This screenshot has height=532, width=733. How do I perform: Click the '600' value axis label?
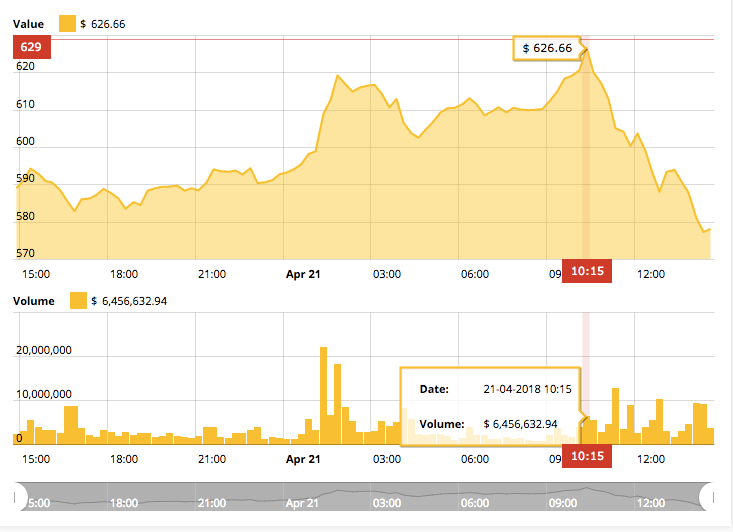pos(25,141)
